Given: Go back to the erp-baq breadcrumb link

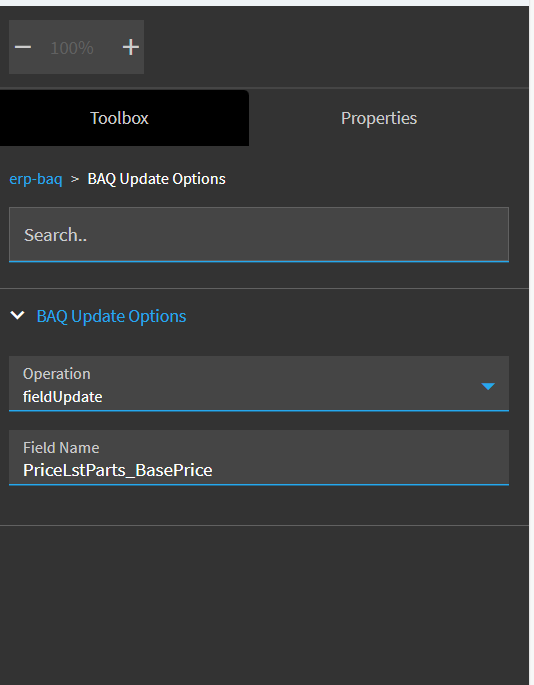Looking at the screenshot, I should click(x=36, y=179).
